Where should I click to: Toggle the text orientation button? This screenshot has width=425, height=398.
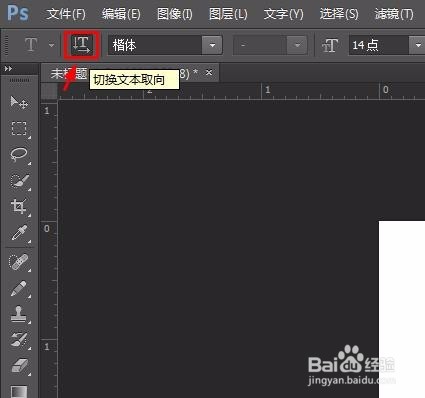(82, 45)
